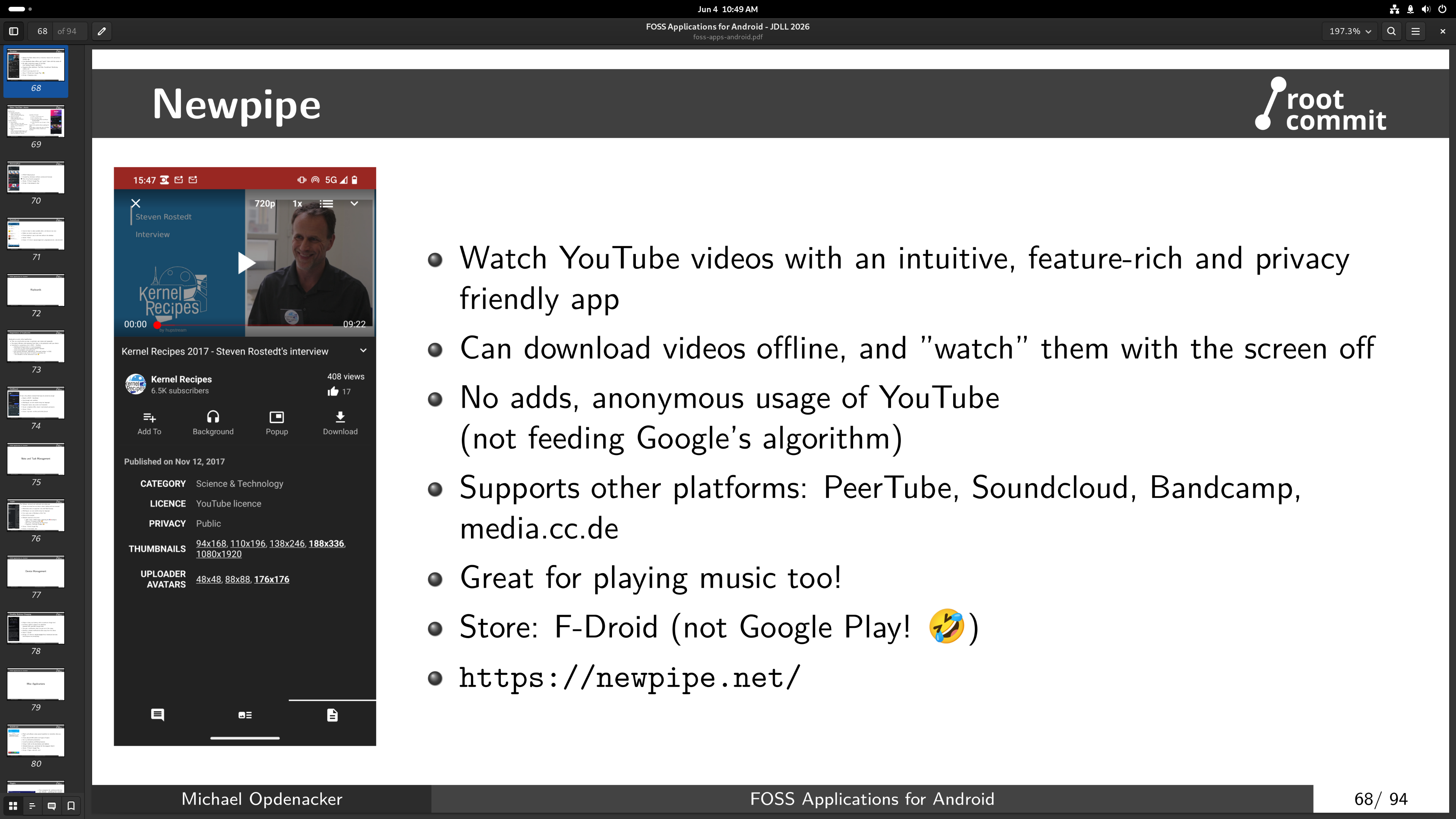Click the 1080x1920 thumbnail link
Image resolution: width=1456 pixels, height=819 pixels.
[219, 554]
